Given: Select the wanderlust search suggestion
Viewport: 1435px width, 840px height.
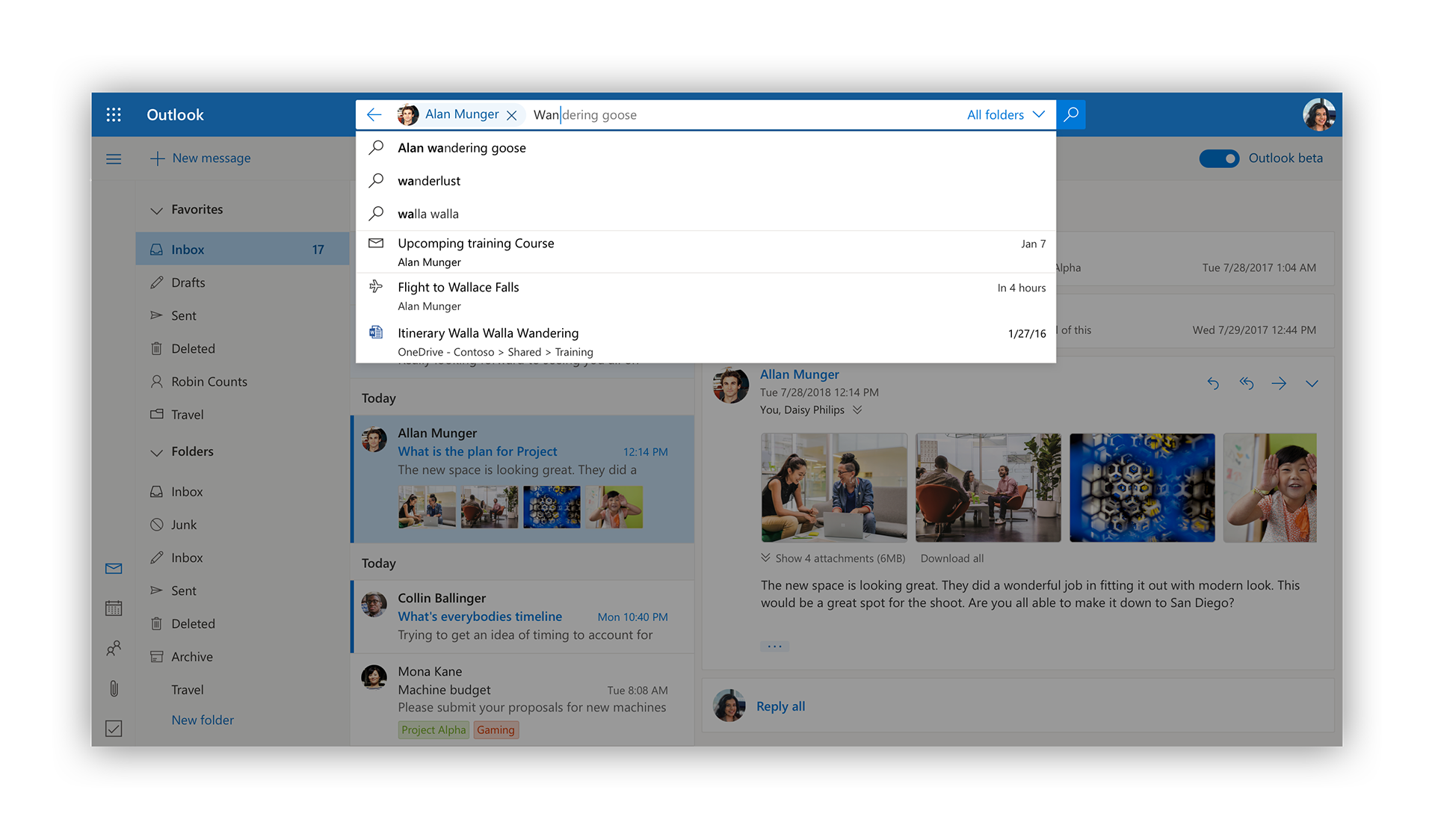Looking at the screenshot, I should pyautogui.click(x=429, y=181).
